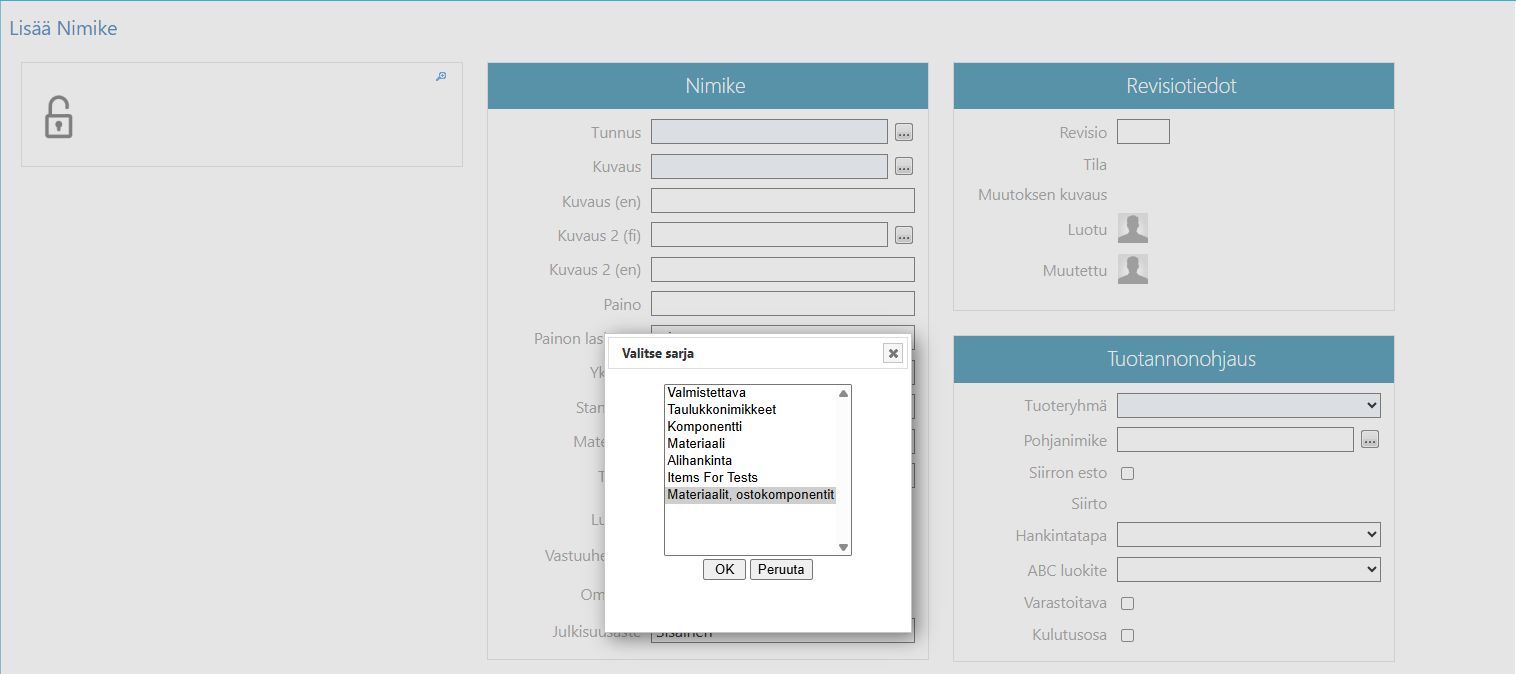
Task: Toggle the Varastoitava checkbox
Action: (1128, 603)
